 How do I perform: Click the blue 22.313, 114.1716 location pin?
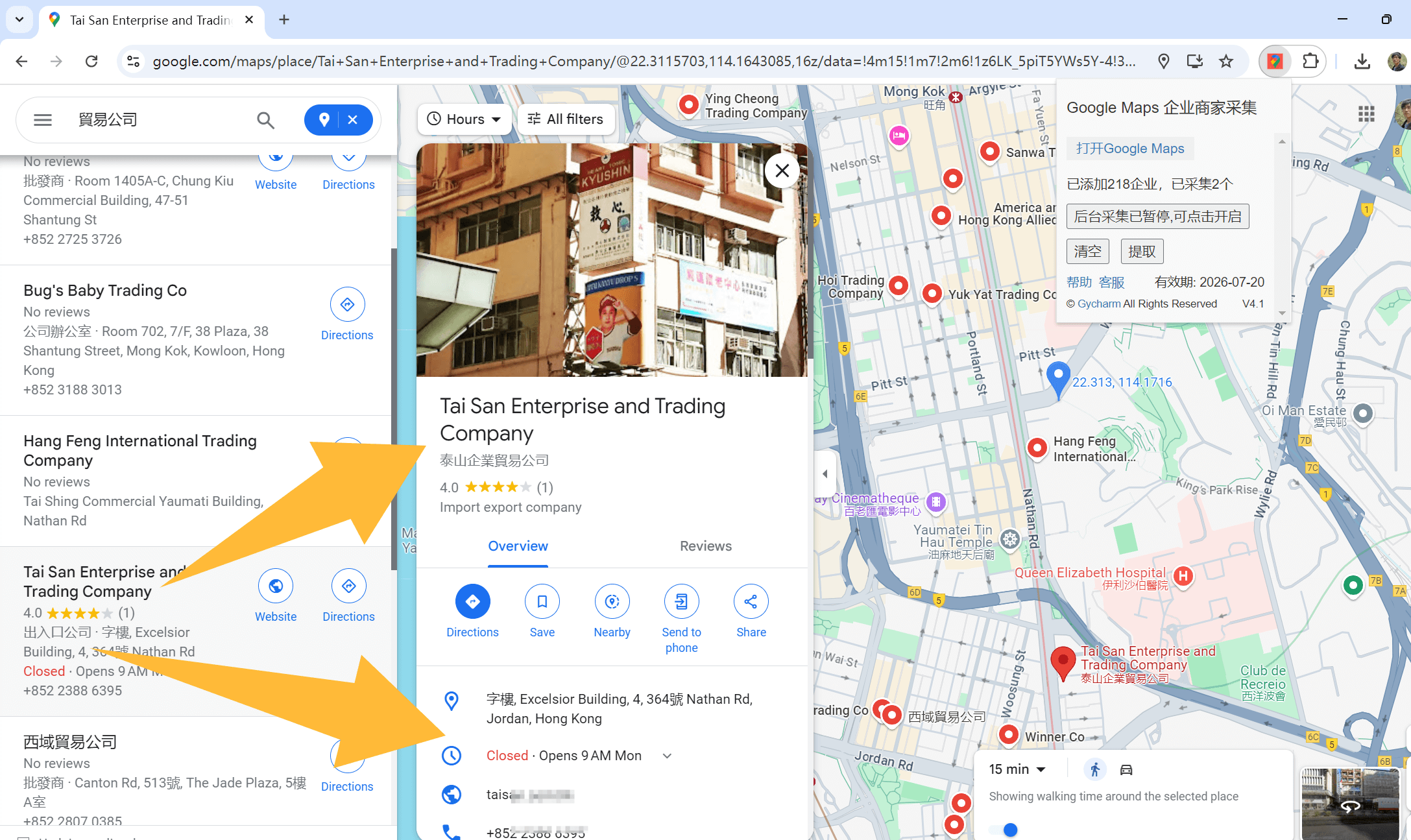tap(1058, 379)
